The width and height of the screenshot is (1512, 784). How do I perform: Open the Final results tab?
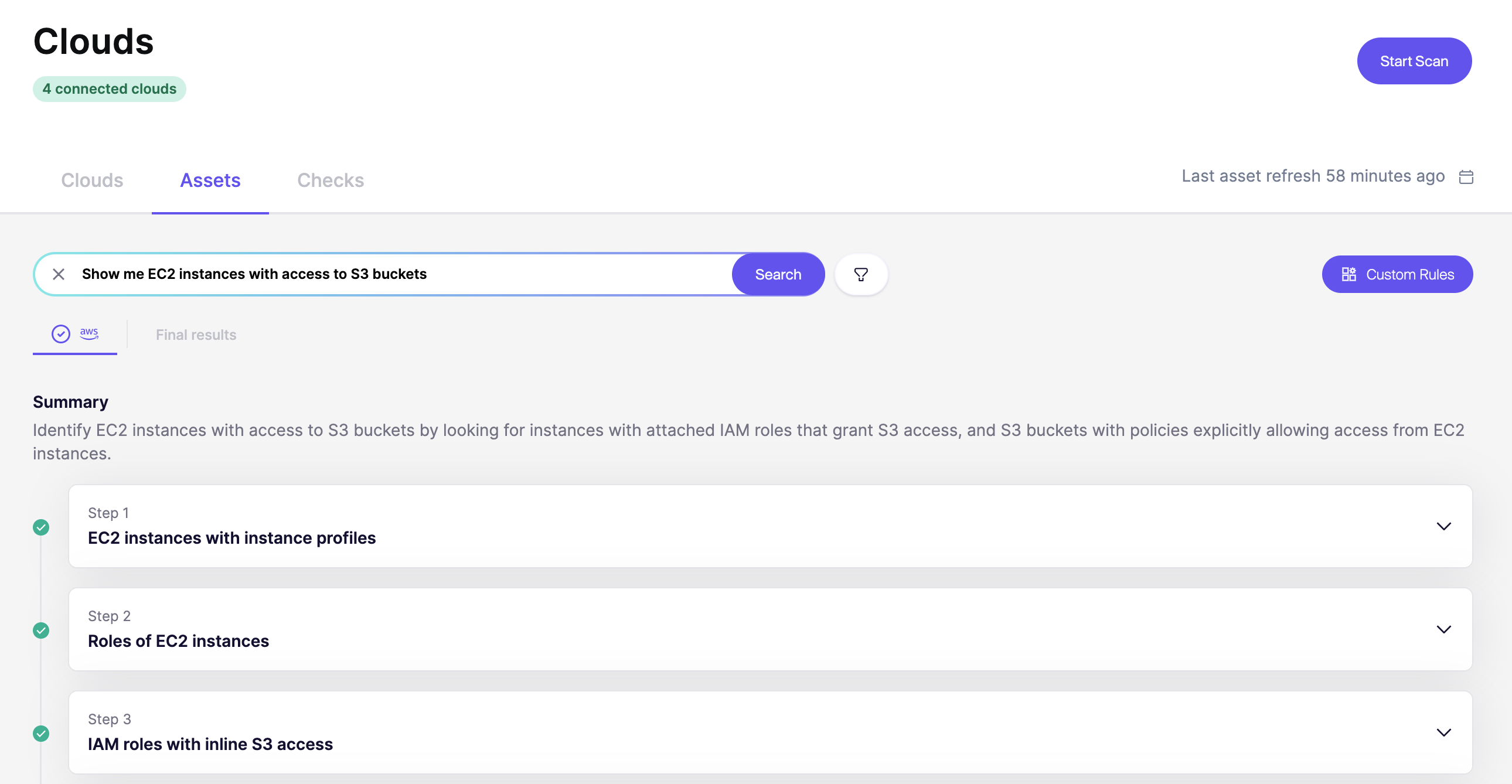tap(196, 335)
